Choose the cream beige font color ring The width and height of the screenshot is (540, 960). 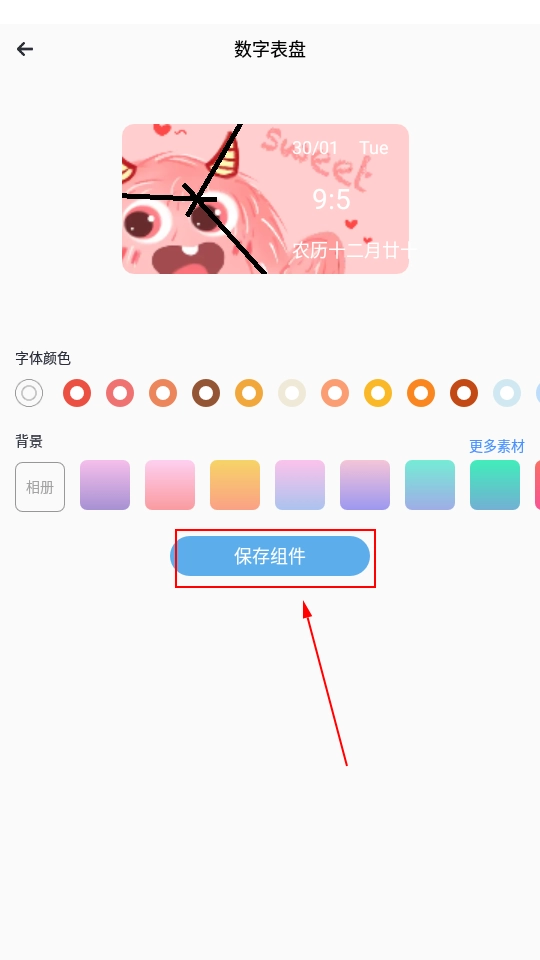[292, 393]
